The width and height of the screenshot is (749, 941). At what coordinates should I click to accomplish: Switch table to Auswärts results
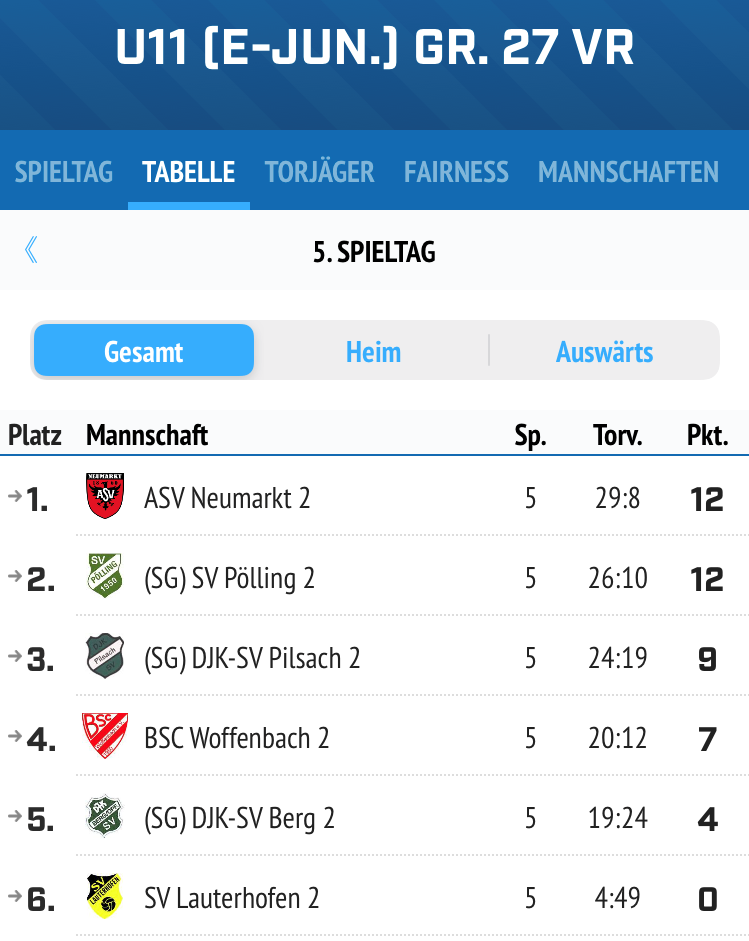(604, 352)
